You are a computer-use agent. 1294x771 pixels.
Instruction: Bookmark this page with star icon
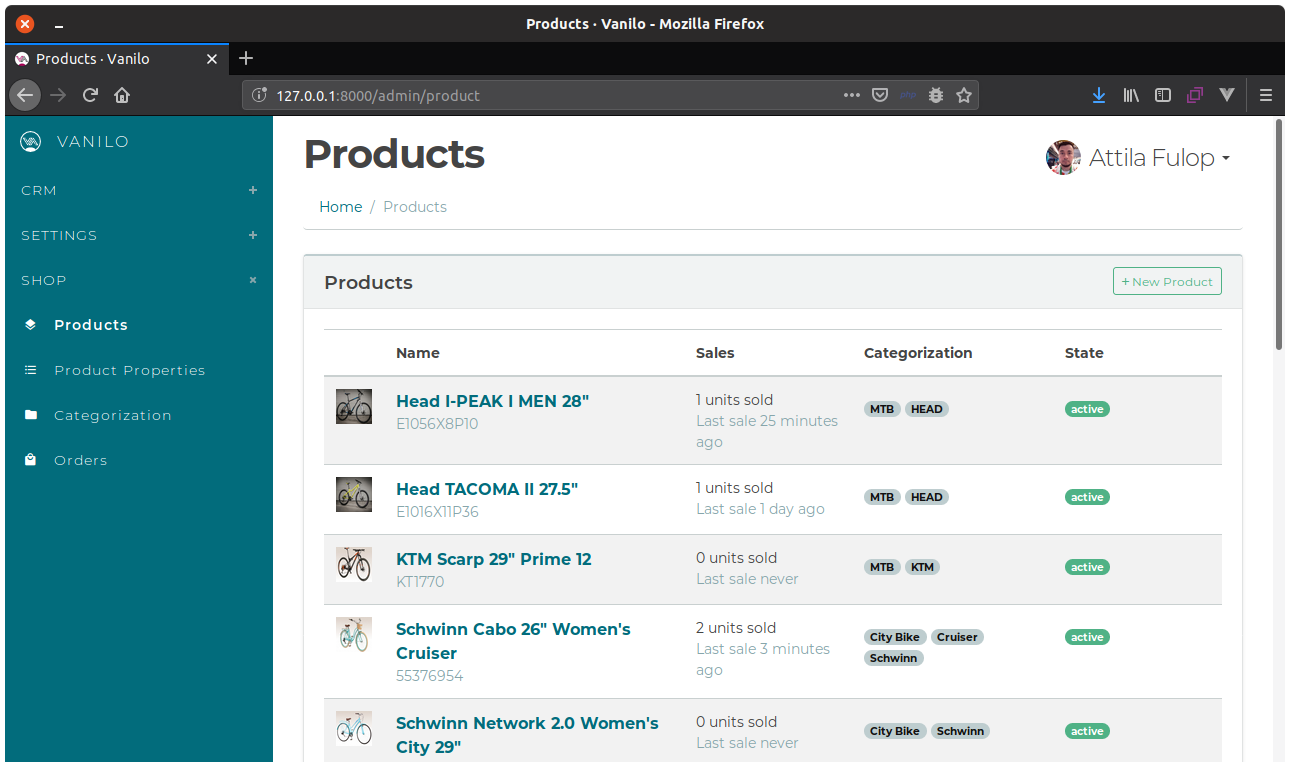[x=964, y=95]
